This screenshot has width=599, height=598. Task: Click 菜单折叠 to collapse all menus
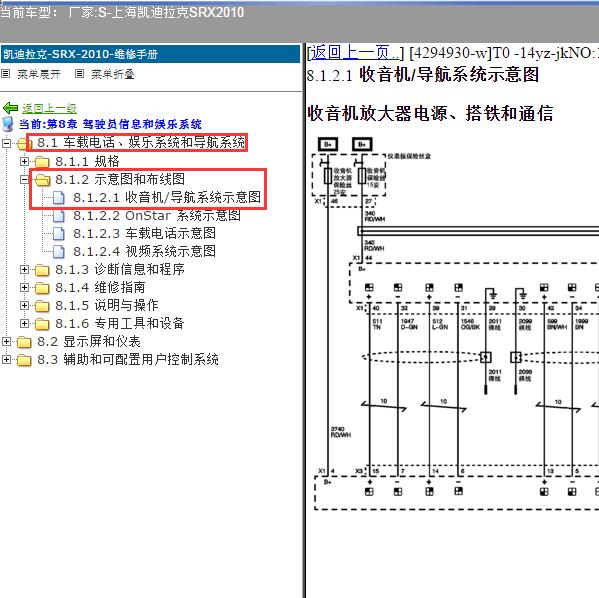pyautogui.click(x=113, y=74)
